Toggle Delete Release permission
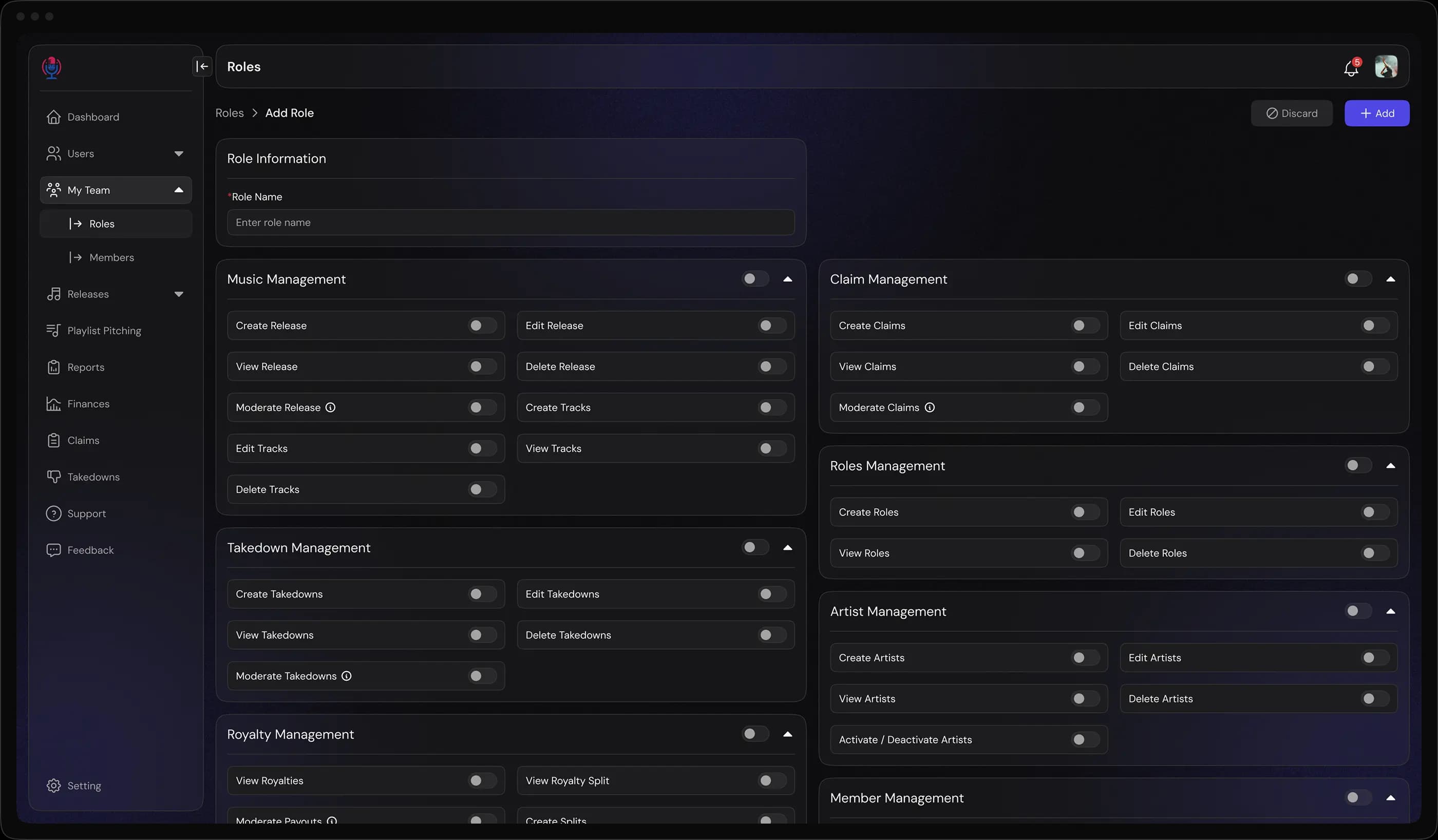Screen dimensions: 1438x840 coord(771,367)
